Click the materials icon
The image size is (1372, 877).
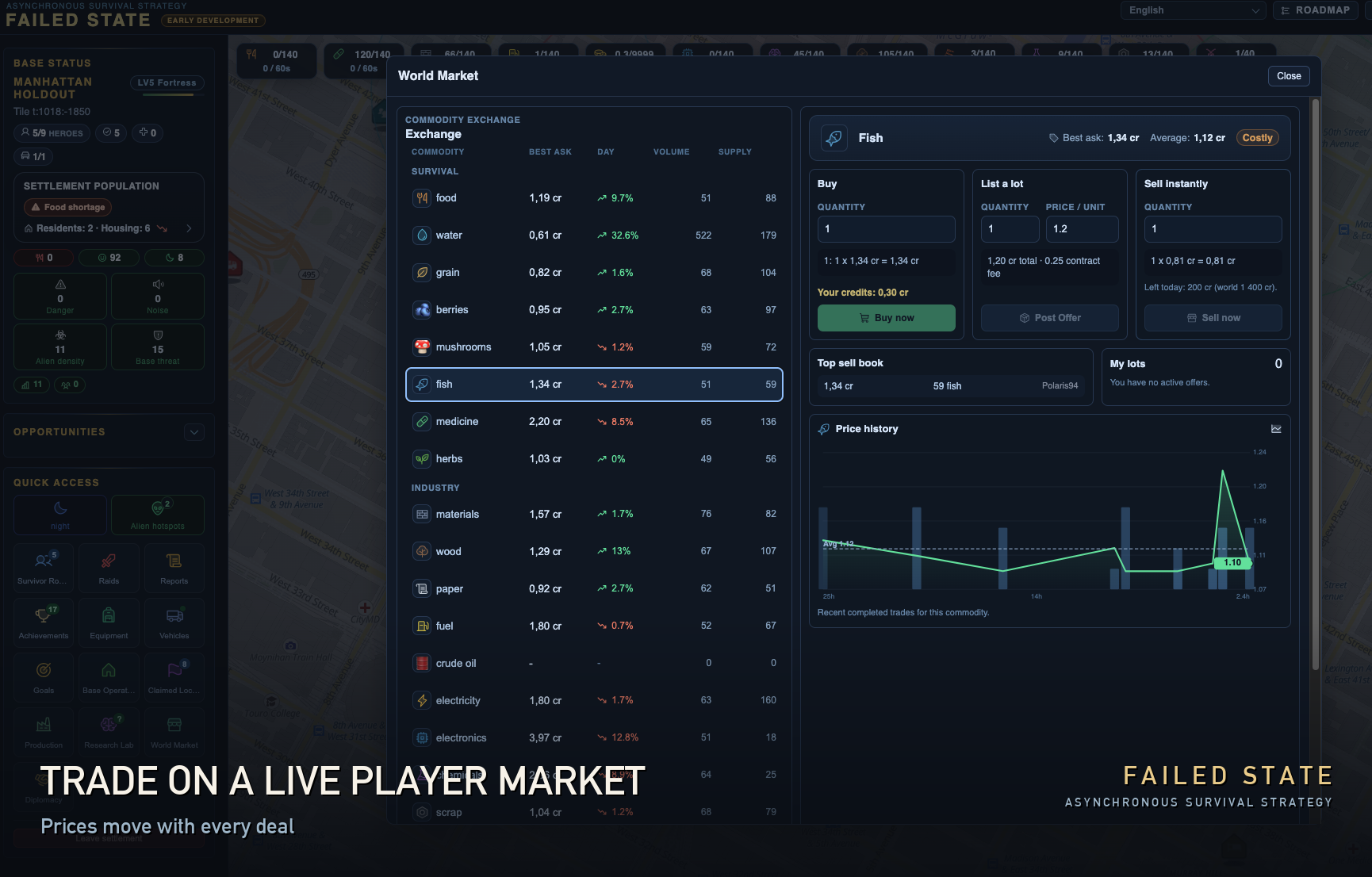[x=422, y=515]
